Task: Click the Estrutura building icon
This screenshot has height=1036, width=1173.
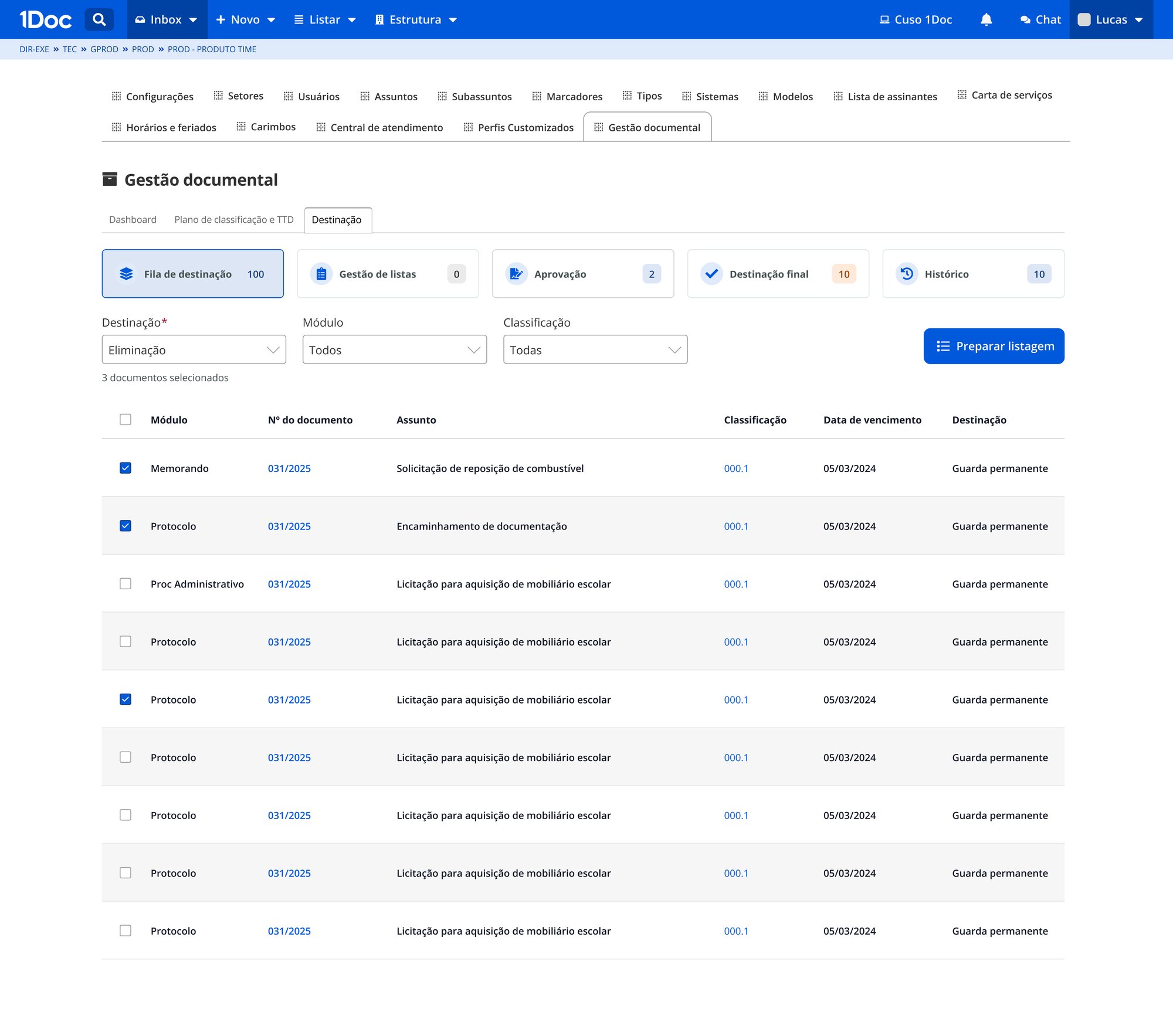Action: click(x=379, y=20)
